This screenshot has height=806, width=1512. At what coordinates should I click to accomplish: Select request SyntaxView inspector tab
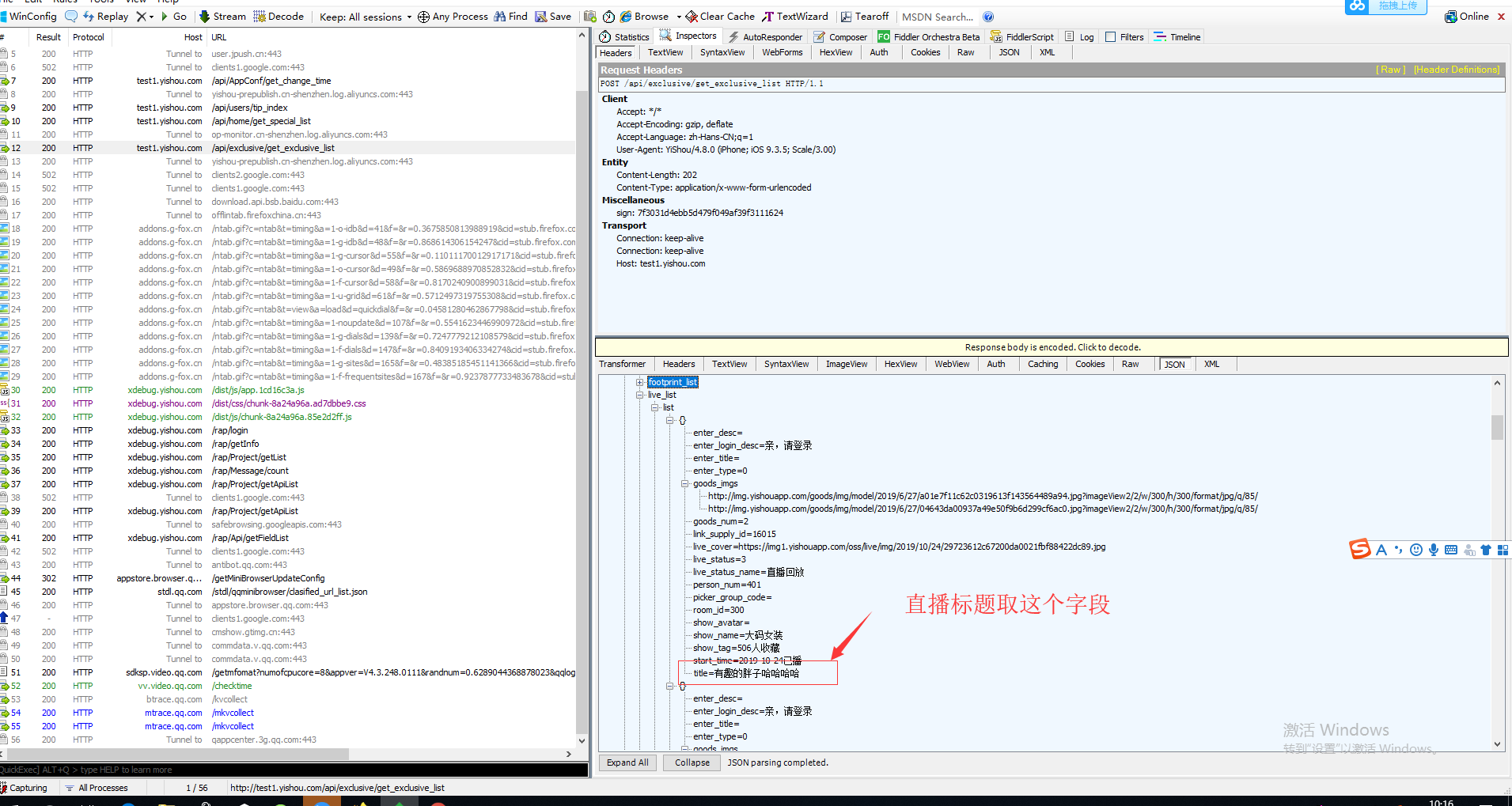pyautogui.click(x=722, y=52)
